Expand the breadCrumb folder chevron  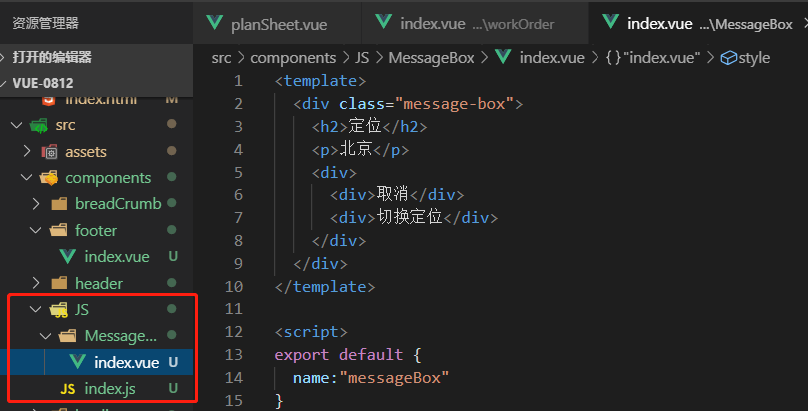point(36,204)
